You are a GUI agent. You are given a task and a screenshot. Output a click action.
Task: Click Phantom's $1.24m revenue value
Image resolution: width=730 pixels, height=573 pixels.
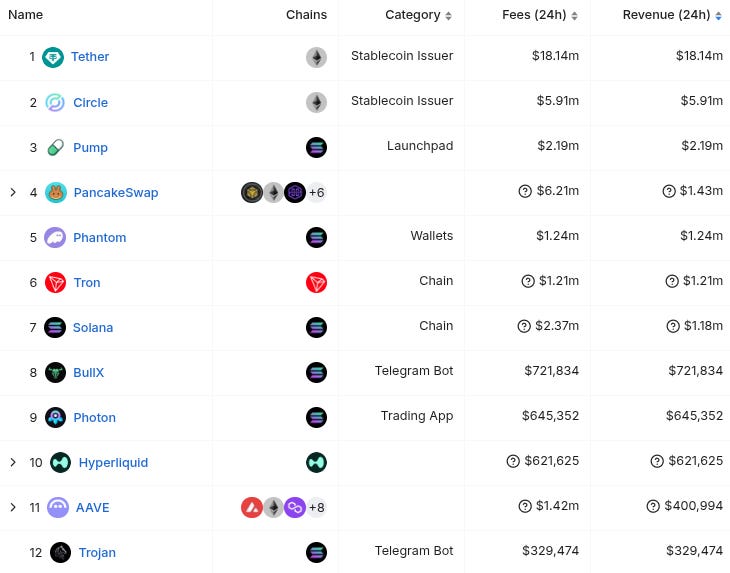tap(702, 236)
